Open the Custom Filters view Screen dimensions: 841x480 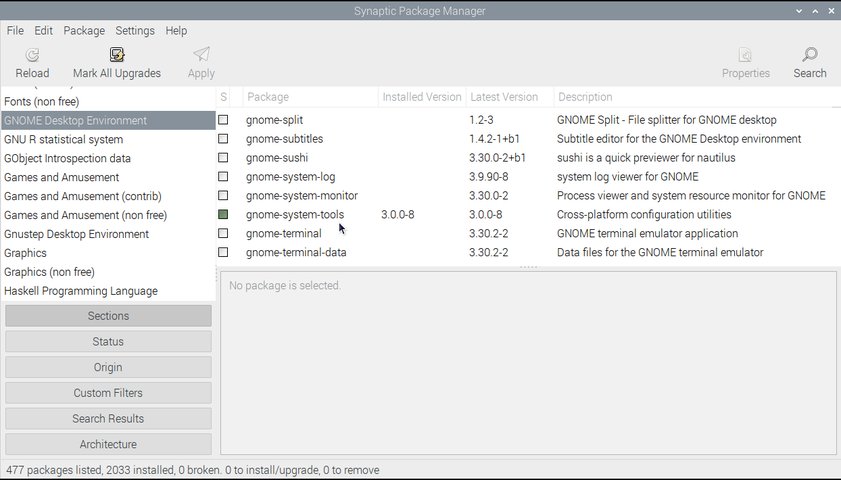(108, 393)
